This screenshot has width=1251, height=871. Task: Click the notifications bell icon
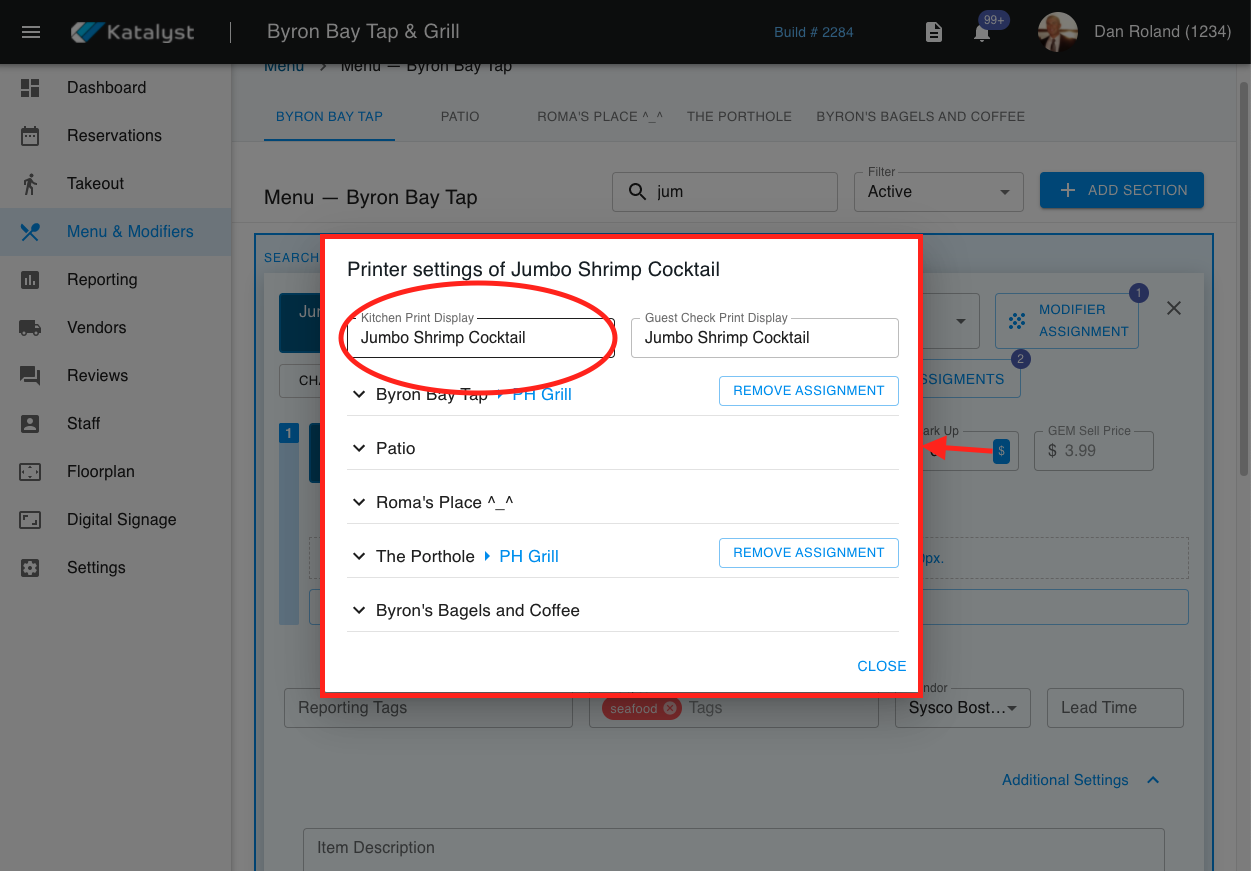[982, 33]
